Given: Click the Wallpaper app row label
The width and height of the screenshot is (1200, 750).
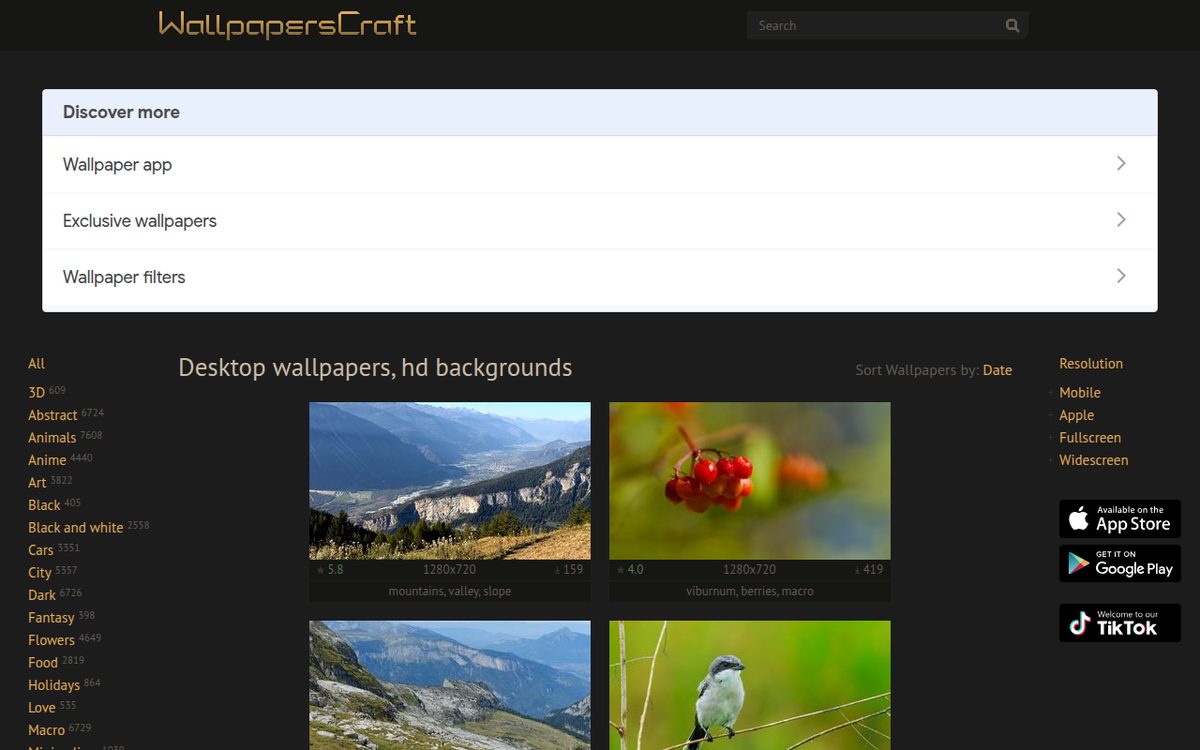Looking at the screenshot, I should (x=117, y=165).
